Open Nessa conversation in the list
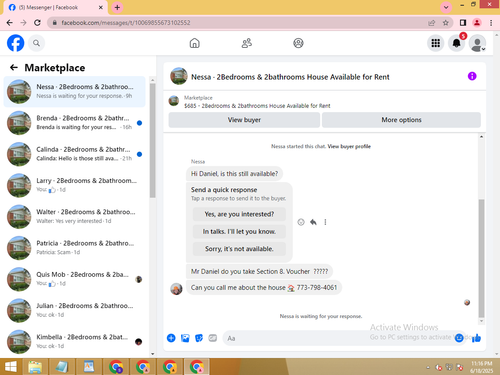Viewport: 500px width, 375px height. (75, 91)
